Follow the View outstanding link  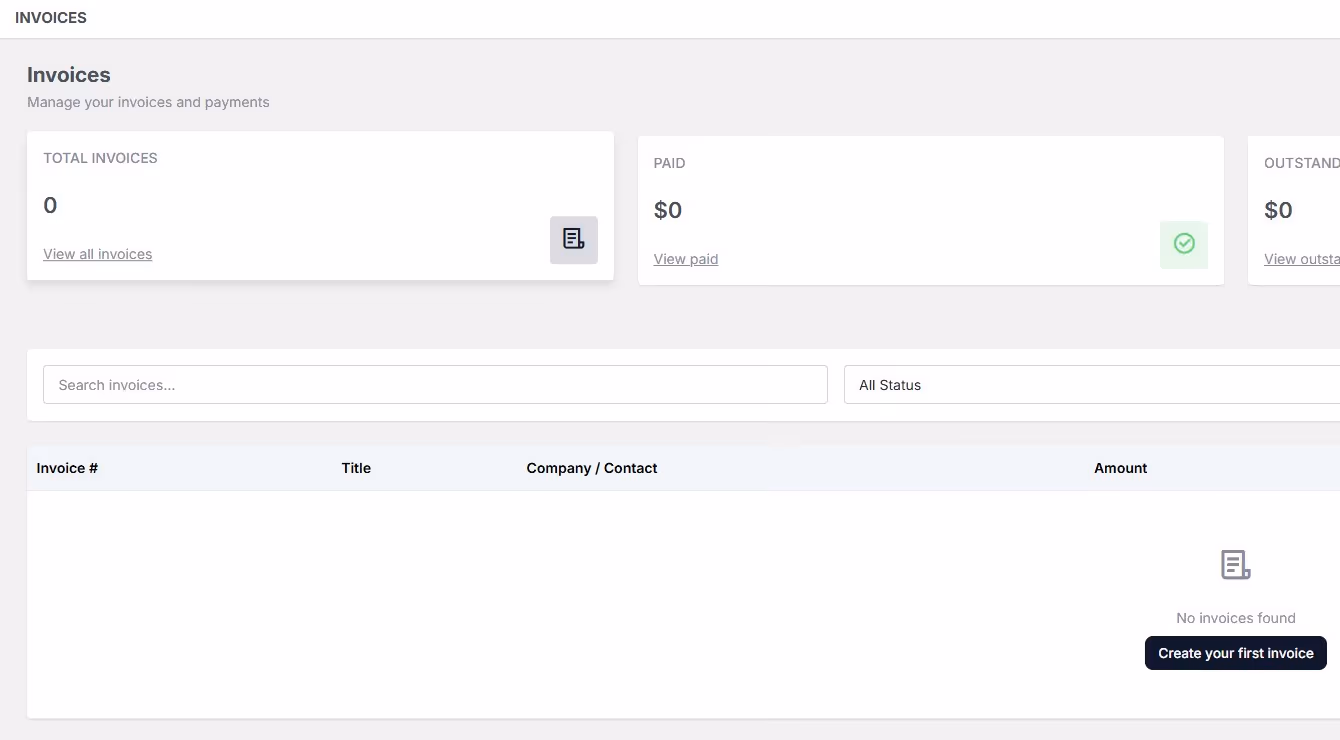(x=1301, y=259)
